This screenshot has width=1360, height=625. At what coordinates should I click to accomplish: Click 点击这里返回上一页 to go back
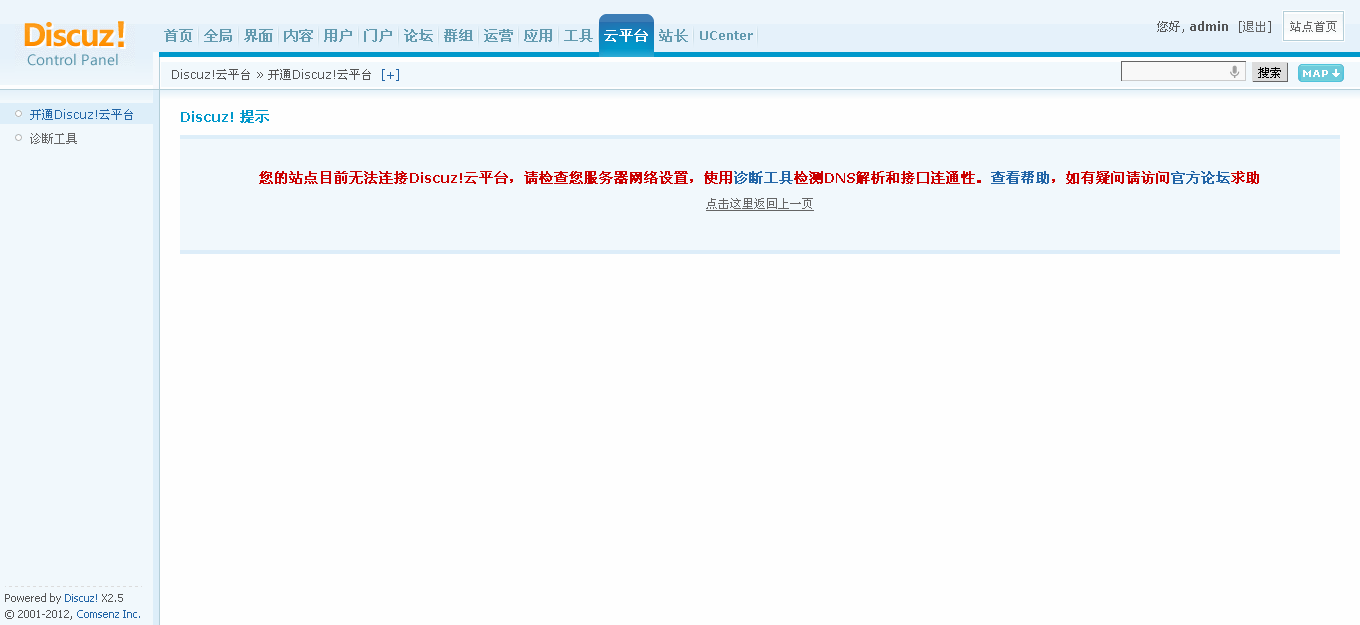pos(760,204)
